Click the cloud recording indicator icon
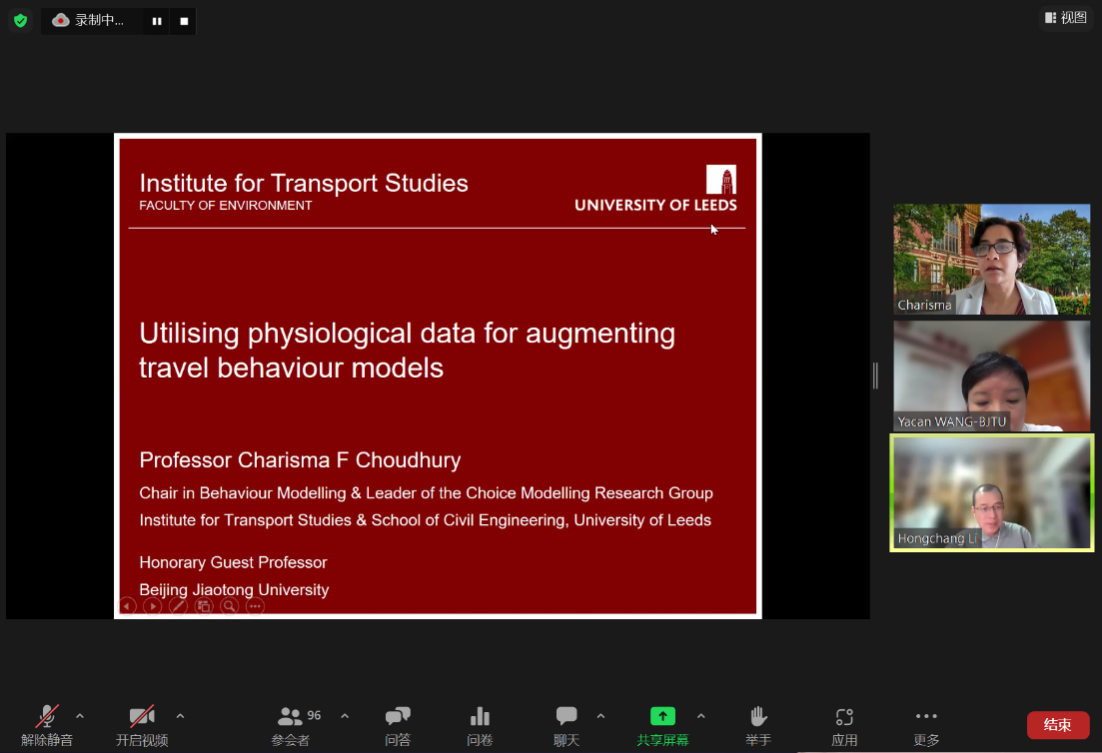 61,20
